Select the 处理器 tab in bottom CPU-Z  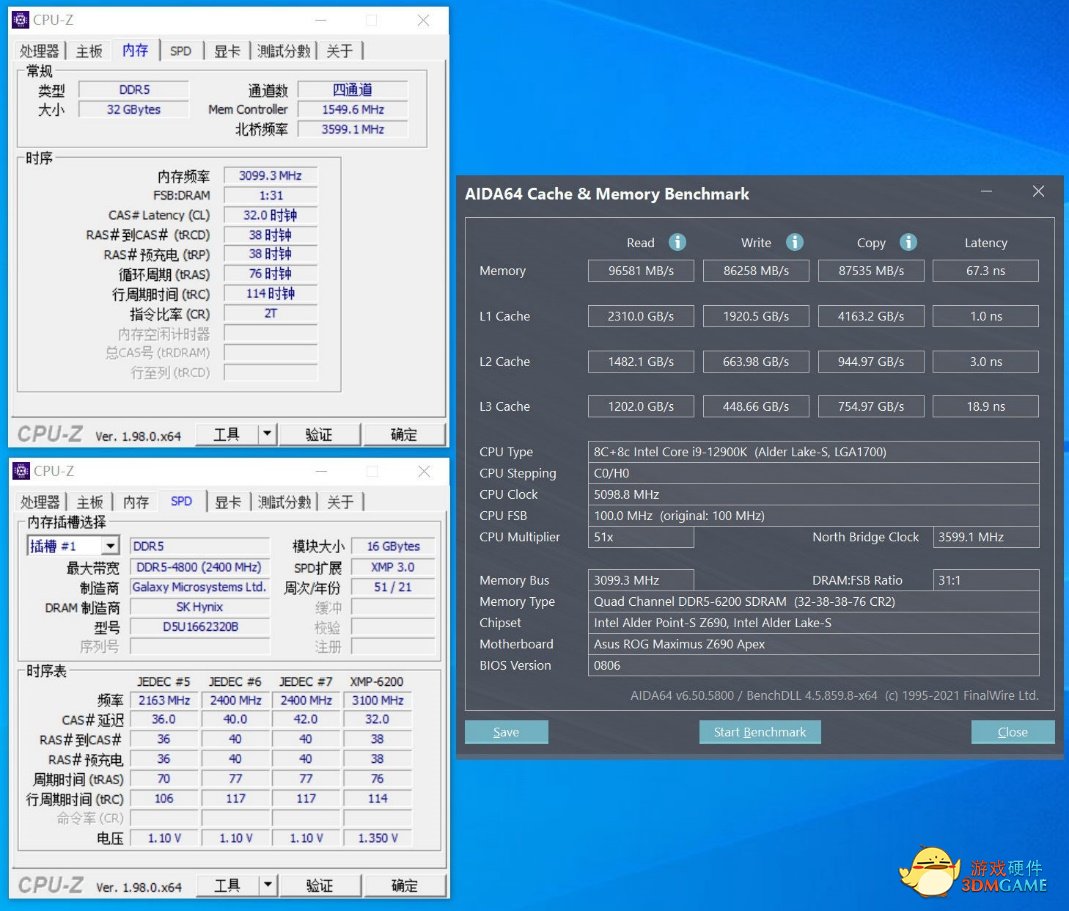pyautogui.click(x=38, y=501)
